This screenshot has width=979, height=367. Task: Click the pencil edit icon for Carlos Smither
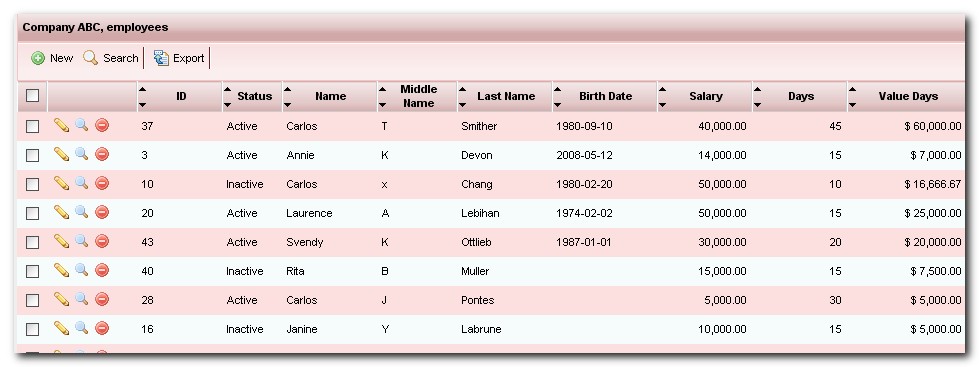click(x=61, y=125)
